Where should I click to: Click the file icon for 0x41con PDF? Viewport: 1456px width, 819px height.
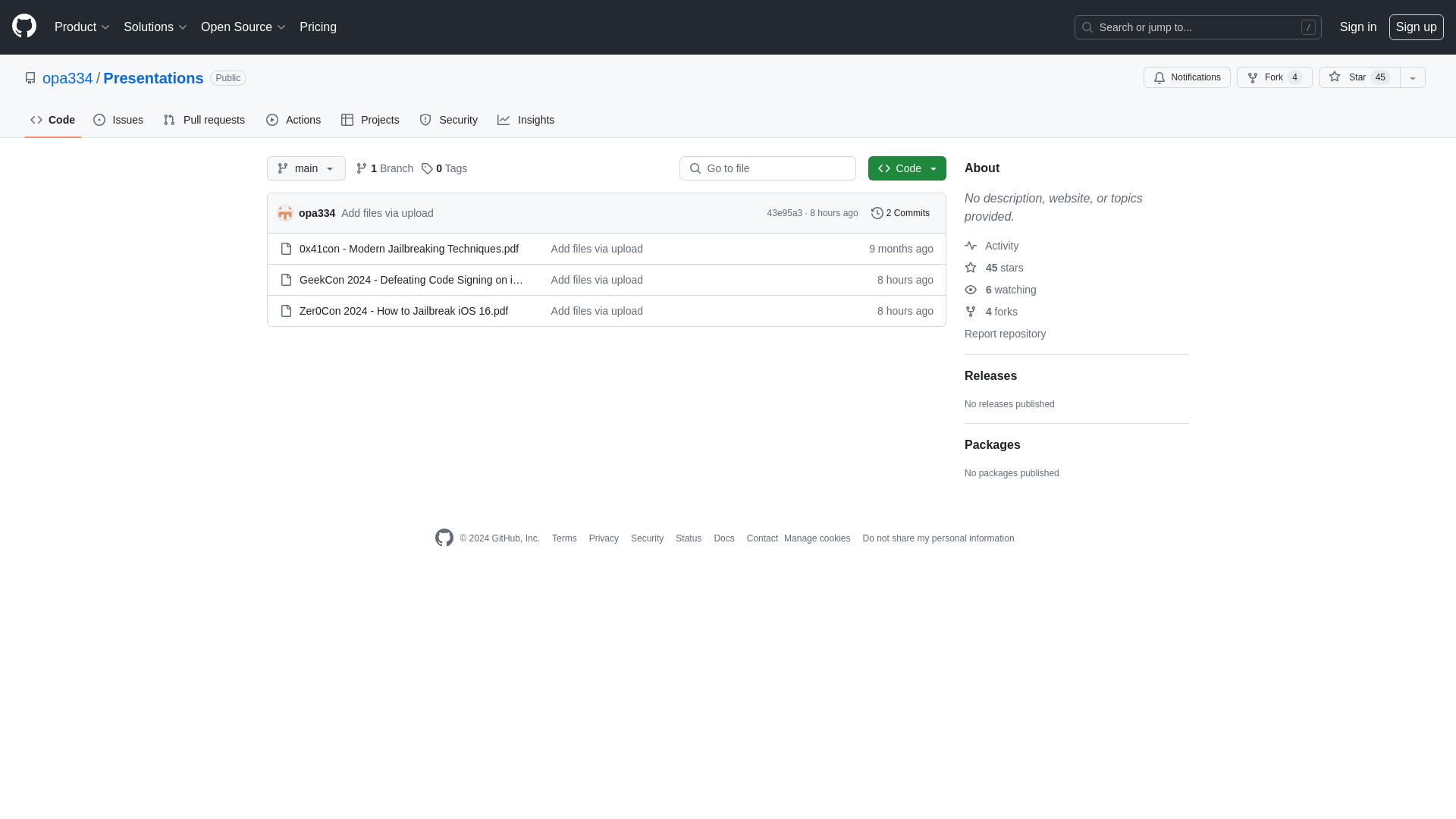[x=286, y=249]
